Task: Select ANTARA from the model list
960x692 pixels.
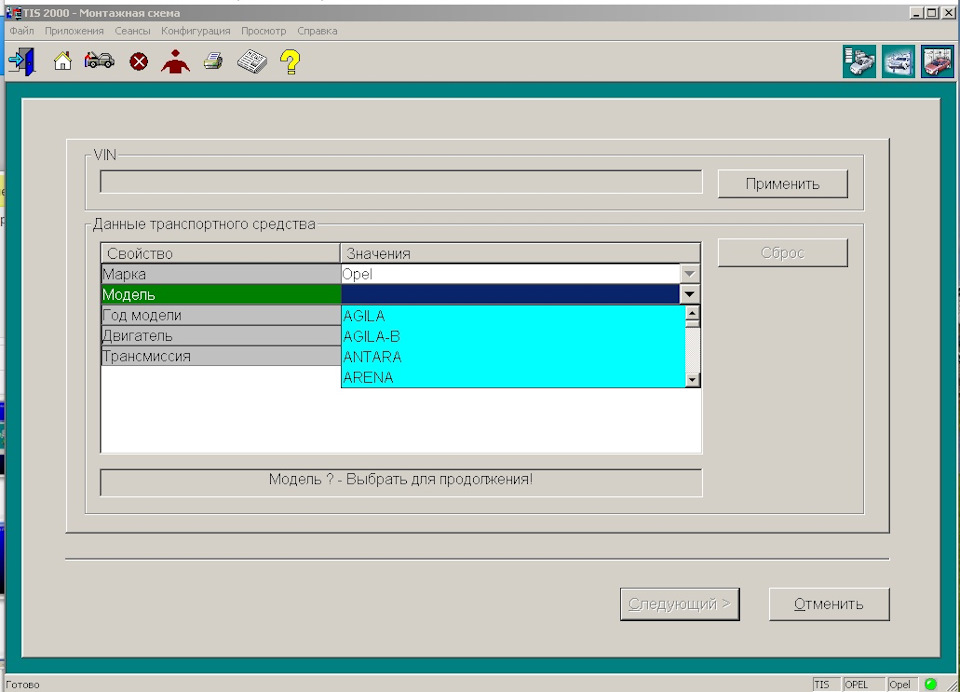Action: point(513,356)
